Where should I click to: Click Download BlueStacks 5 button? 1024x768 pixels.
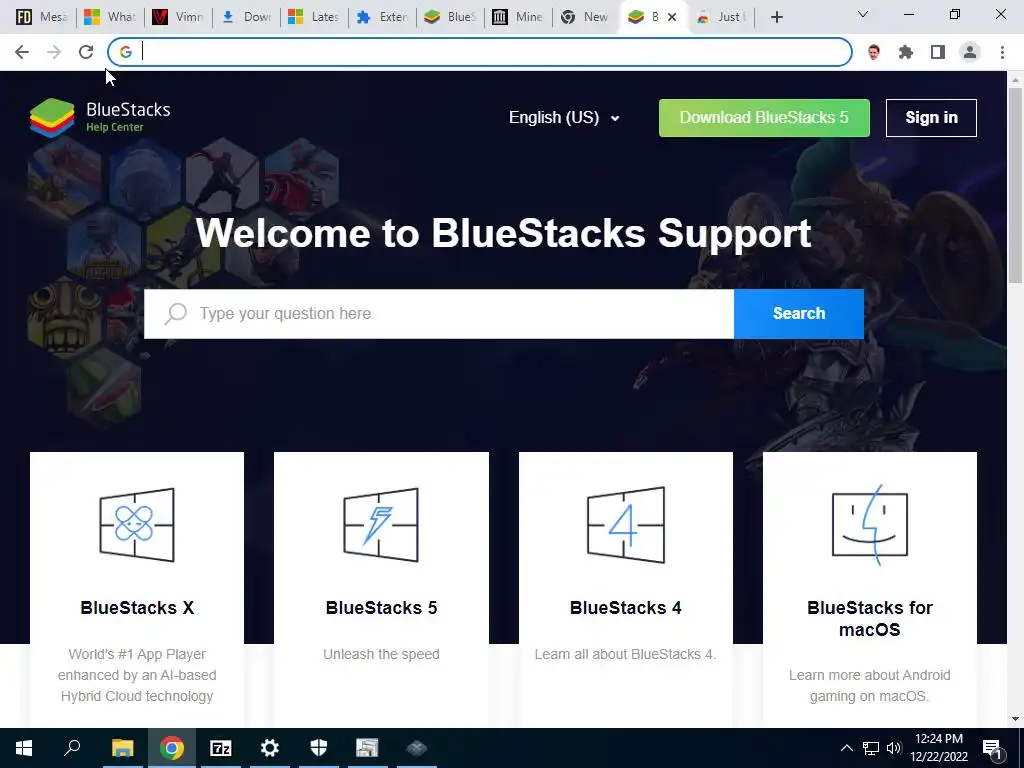pos(764,118)
